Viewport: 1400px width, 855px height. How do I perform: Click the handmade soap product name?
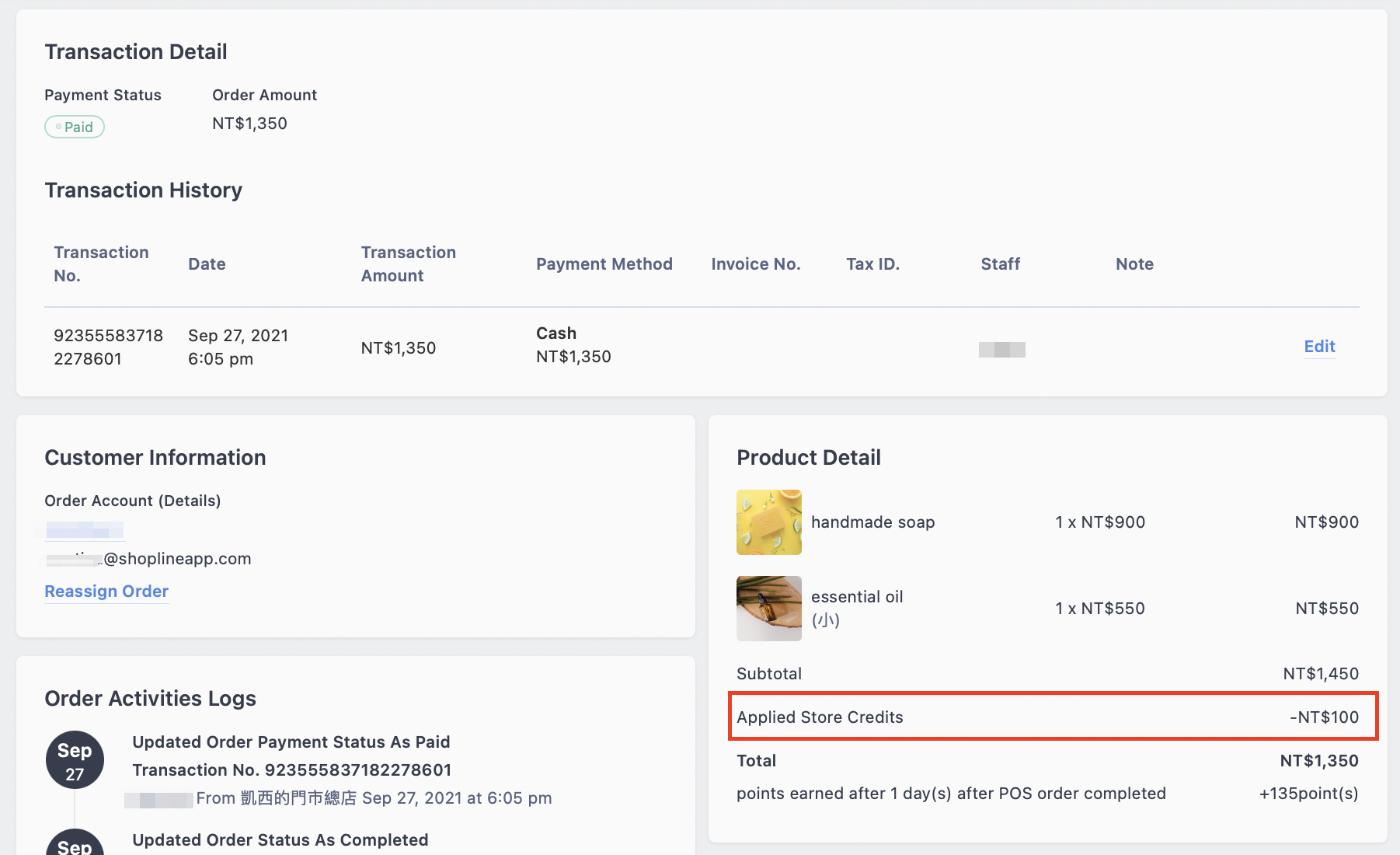tap(872, 522)
